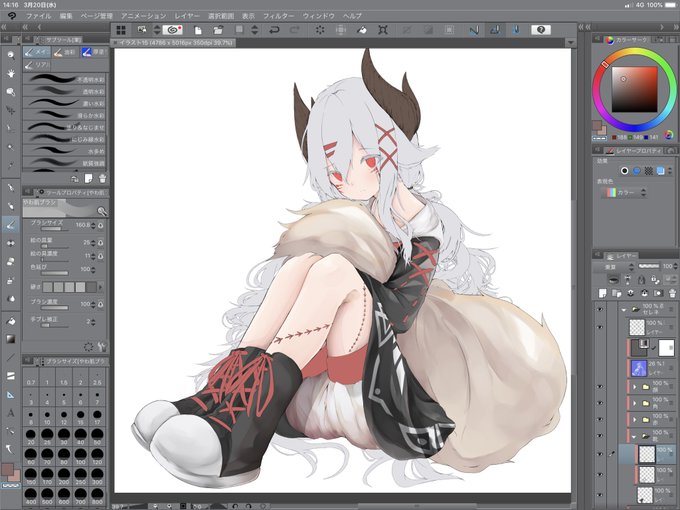Select the Fill bucket tool
The image size is (680, 510).
[11, 321]
